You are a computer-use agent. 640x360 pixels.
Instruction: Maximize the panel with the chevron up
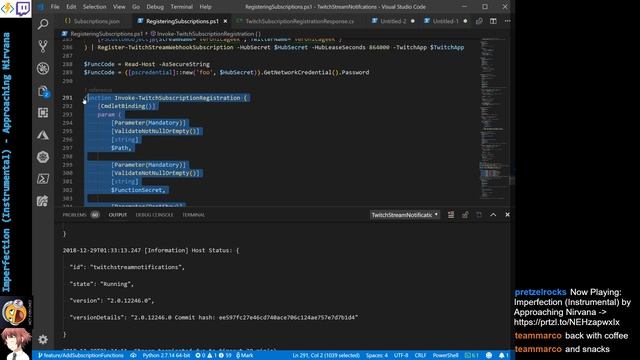click(x=493, y=215)
